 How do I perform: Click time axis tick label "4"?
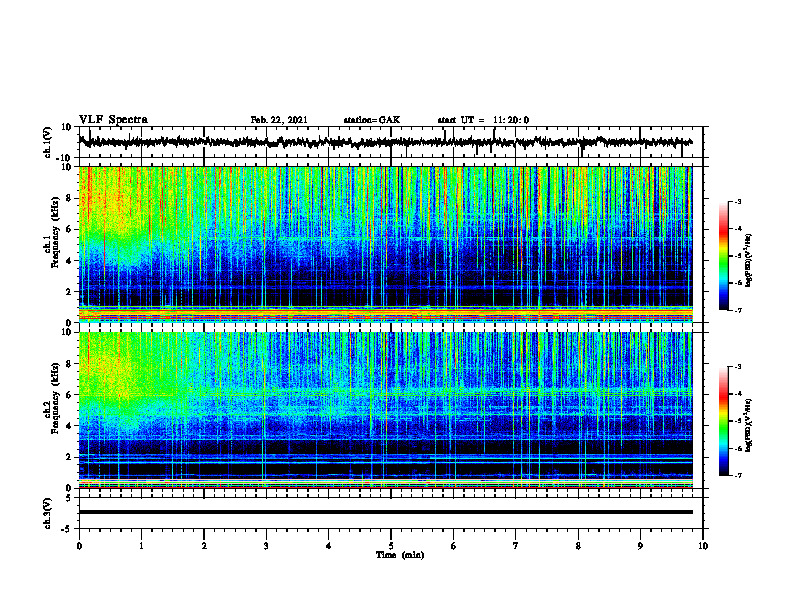[x=329, y=546]
